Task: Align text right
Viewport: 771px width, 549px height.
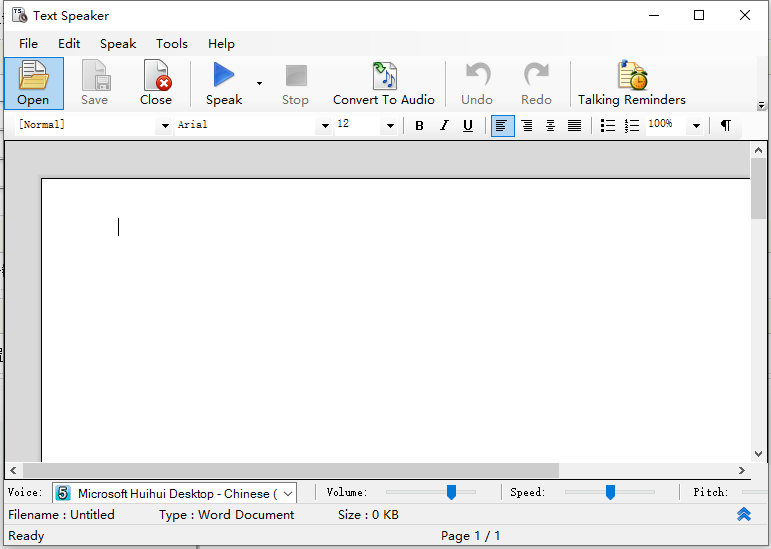Action: [527, 126]
